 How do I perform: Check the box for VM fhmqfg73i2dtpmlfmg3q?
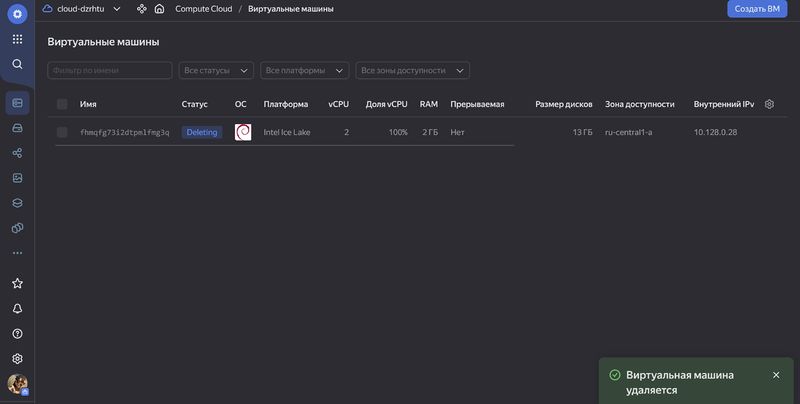click(62, 132)
